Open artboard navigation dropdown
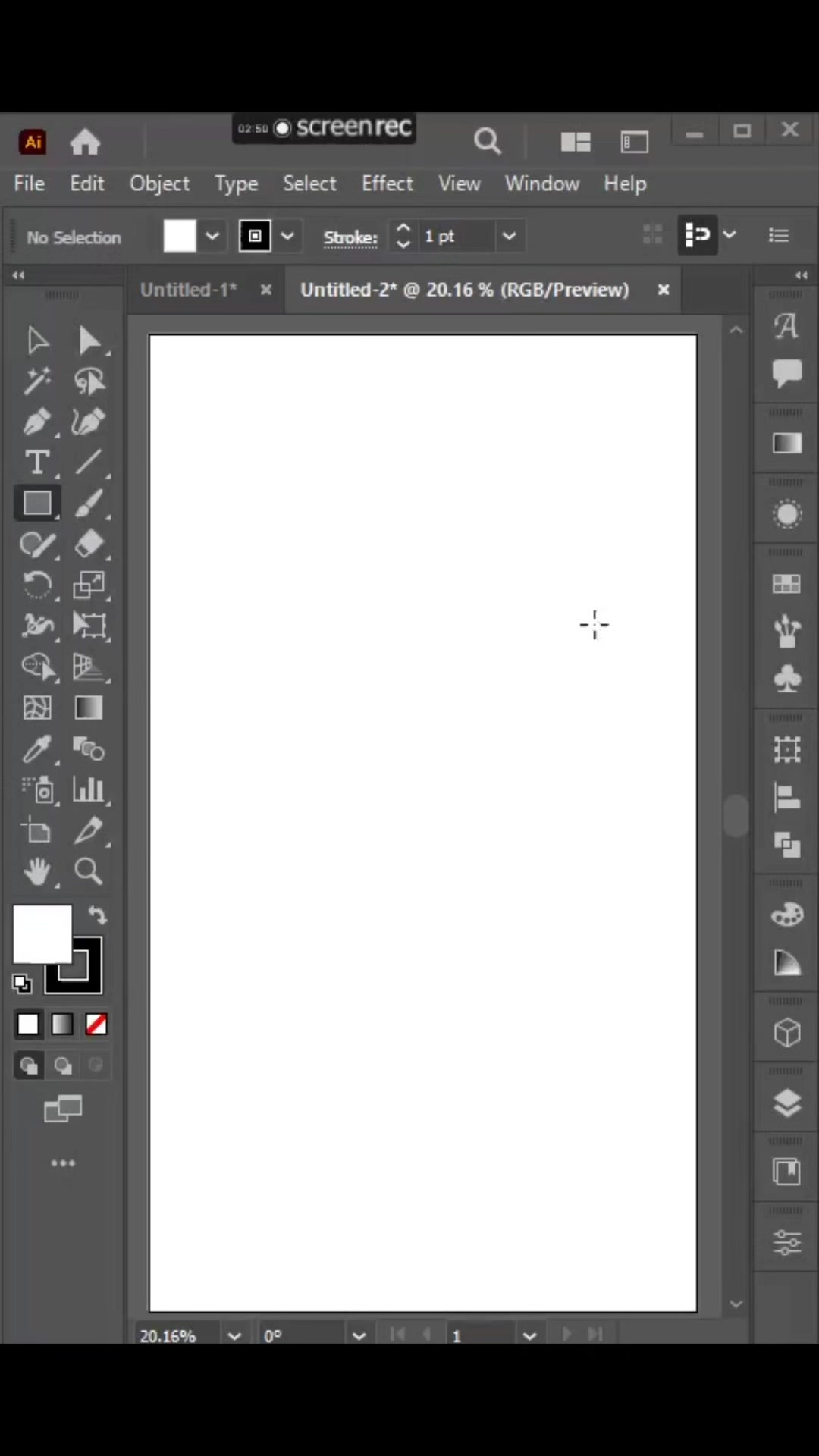Viewport: 819px width, 1456px height. 529,1335
